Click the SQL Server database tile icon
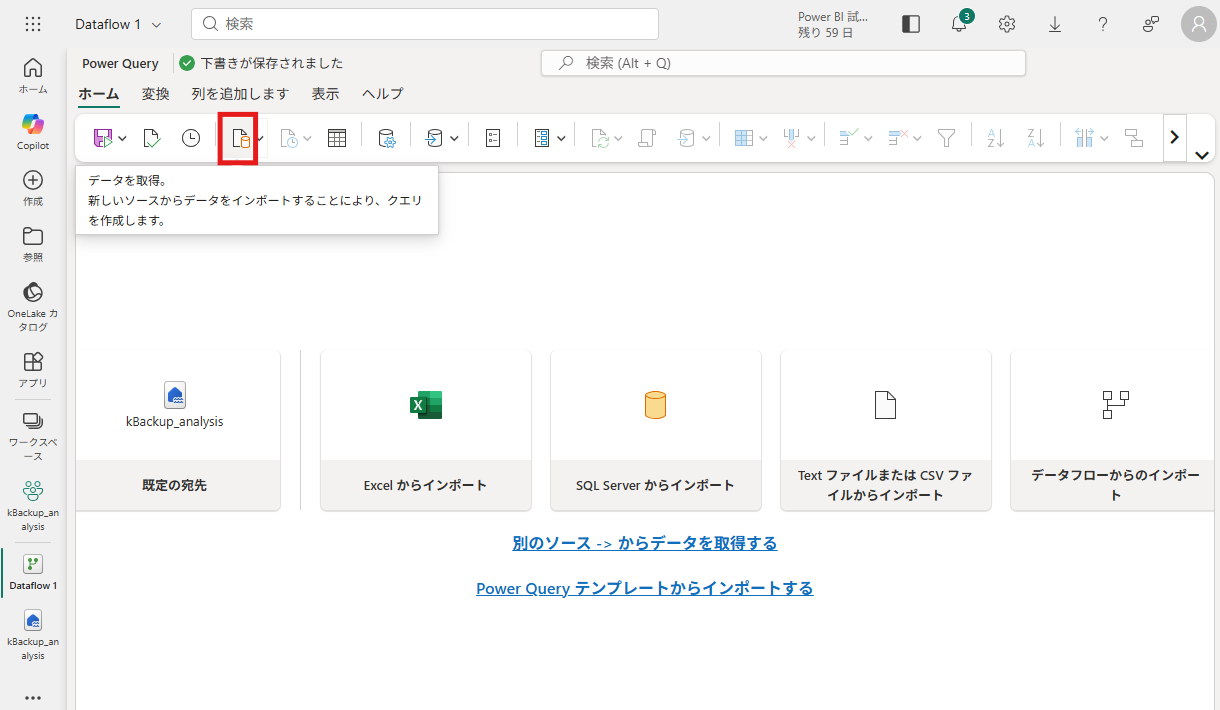 point(655,405)
